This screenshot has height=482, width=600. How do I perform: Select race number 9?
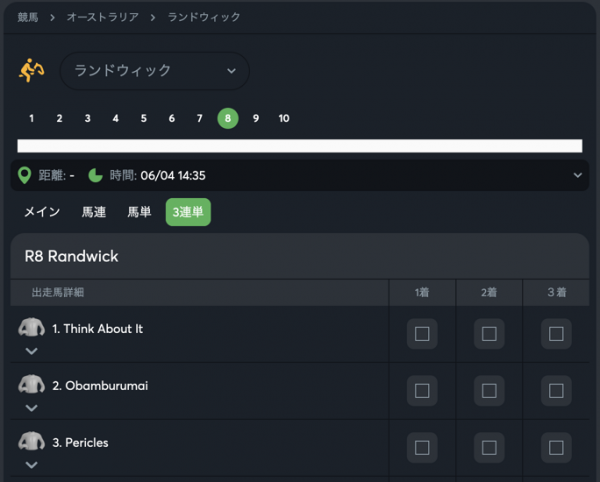pyautogui.click(x=256, y=118)
